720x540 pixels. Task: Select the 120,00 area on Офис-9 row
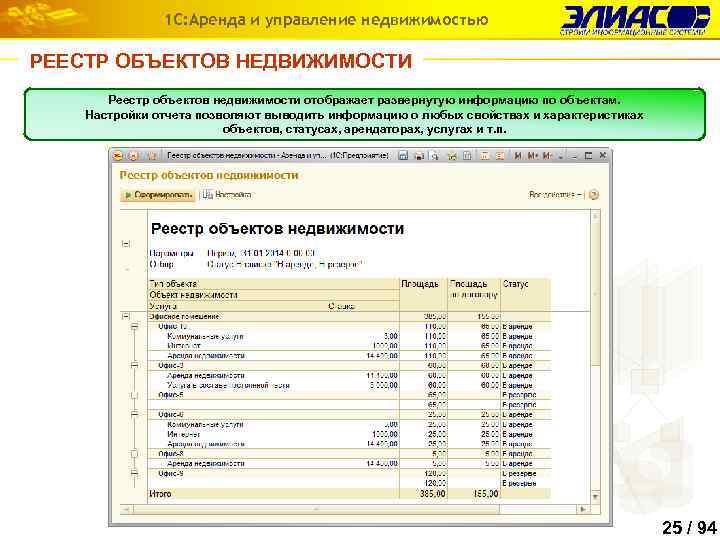(x=435, y=473)
